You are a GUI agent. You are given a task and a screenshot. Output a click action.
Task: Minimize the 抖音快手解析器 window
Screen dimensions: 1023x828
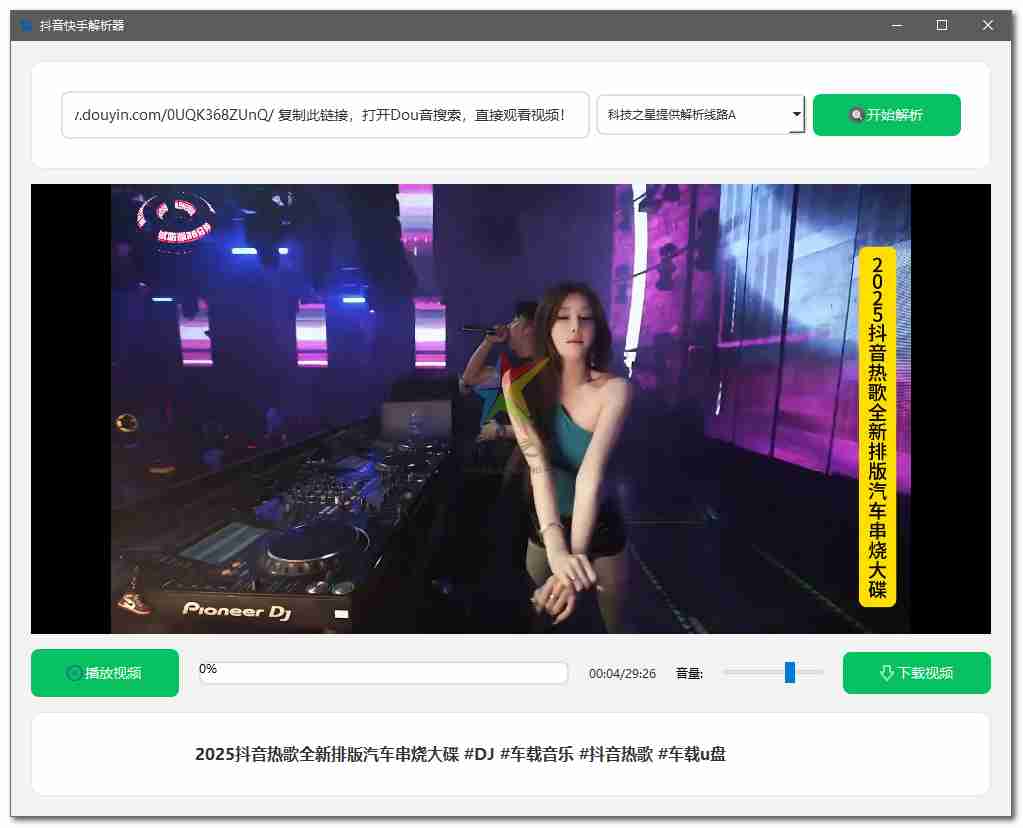pos(896,26)
